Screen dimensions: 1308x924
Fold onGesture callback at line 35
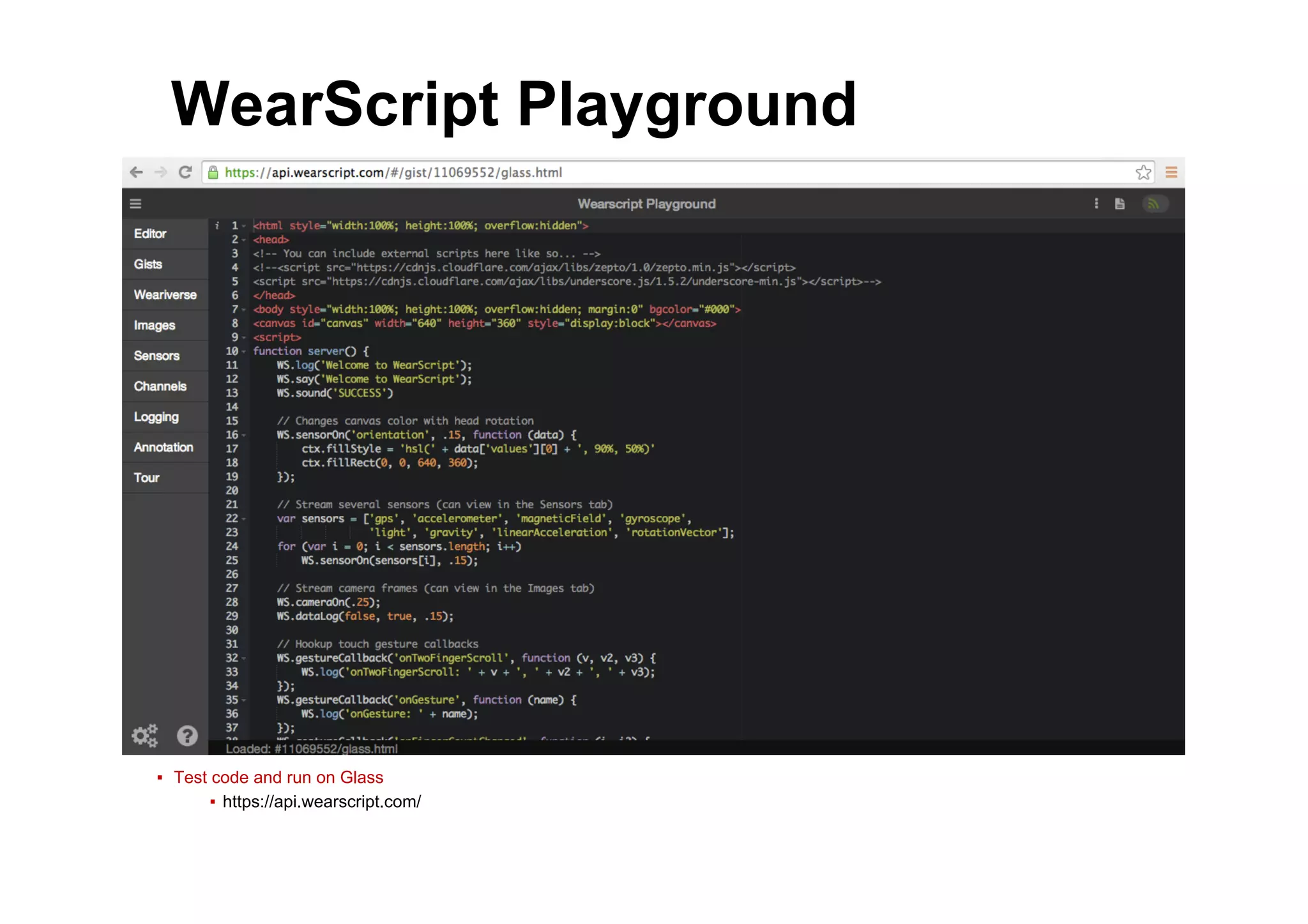point(244,701)
